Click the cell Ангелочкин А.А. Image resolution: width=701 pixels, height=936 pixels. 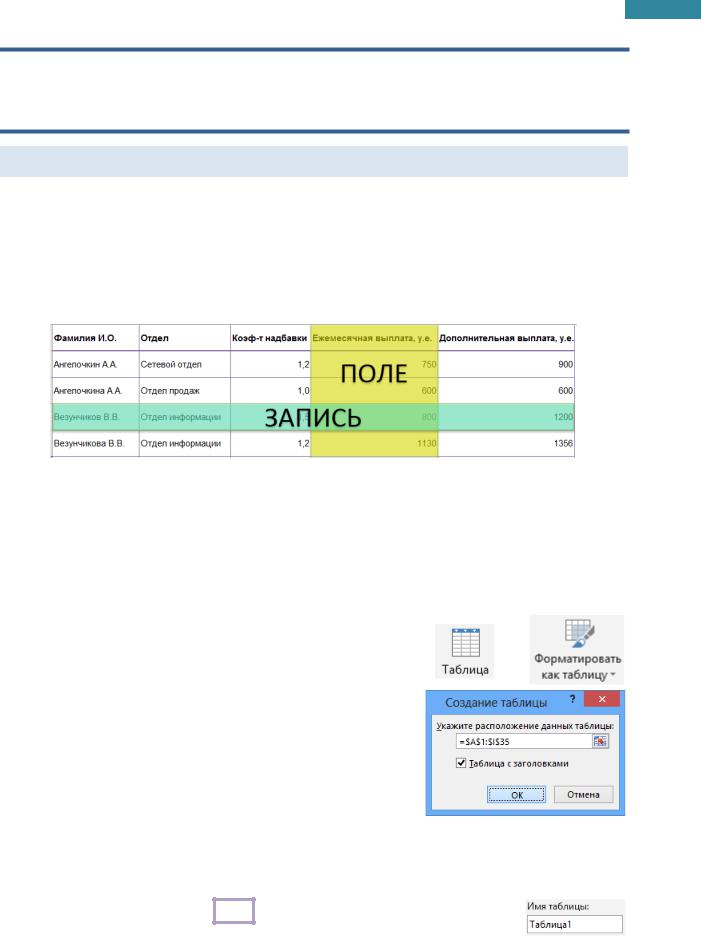pos(96,364)
